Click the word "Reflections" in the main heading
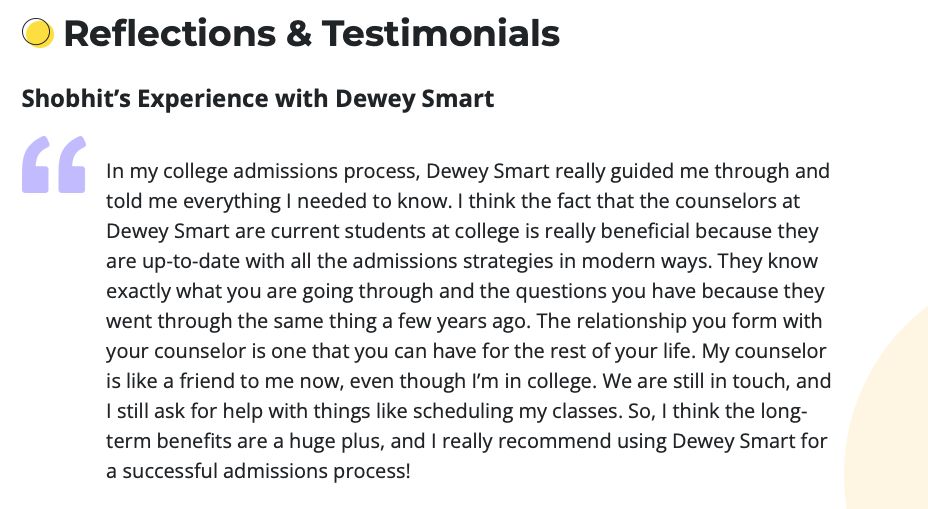Image resolution: width=928 pixels, height=509 pixels. [168, 34]
